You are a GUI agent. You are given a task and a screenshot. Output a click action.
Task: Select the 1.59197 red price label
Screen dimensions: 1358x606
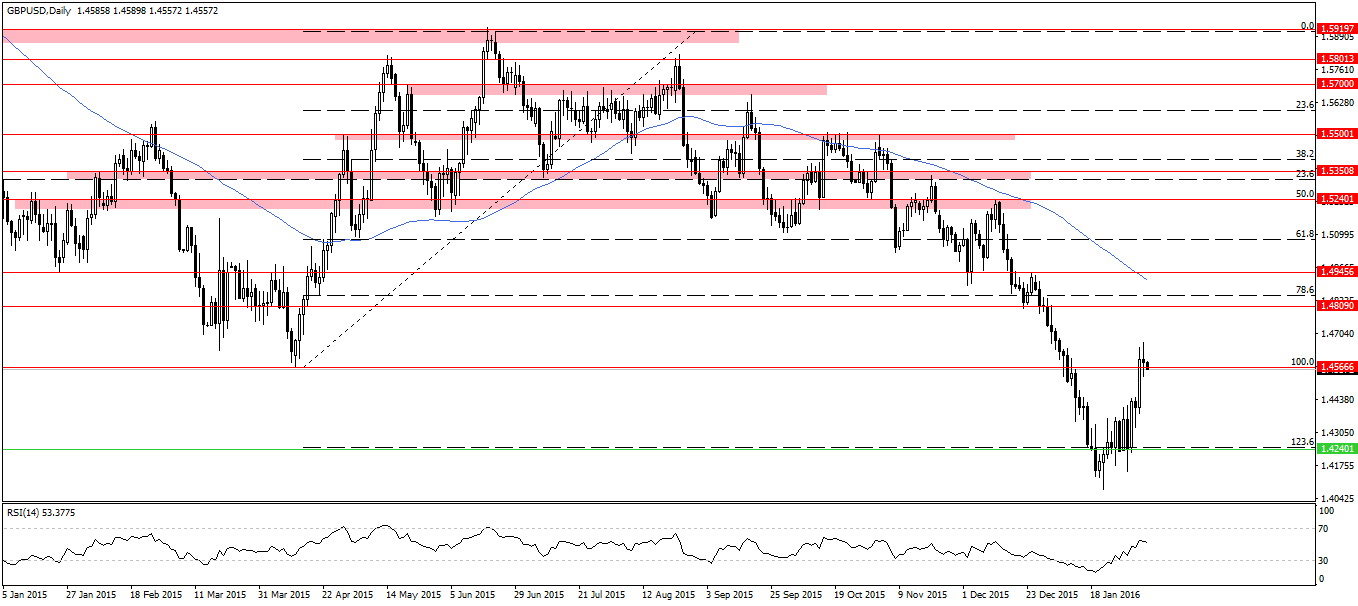tap(1337, 29)
